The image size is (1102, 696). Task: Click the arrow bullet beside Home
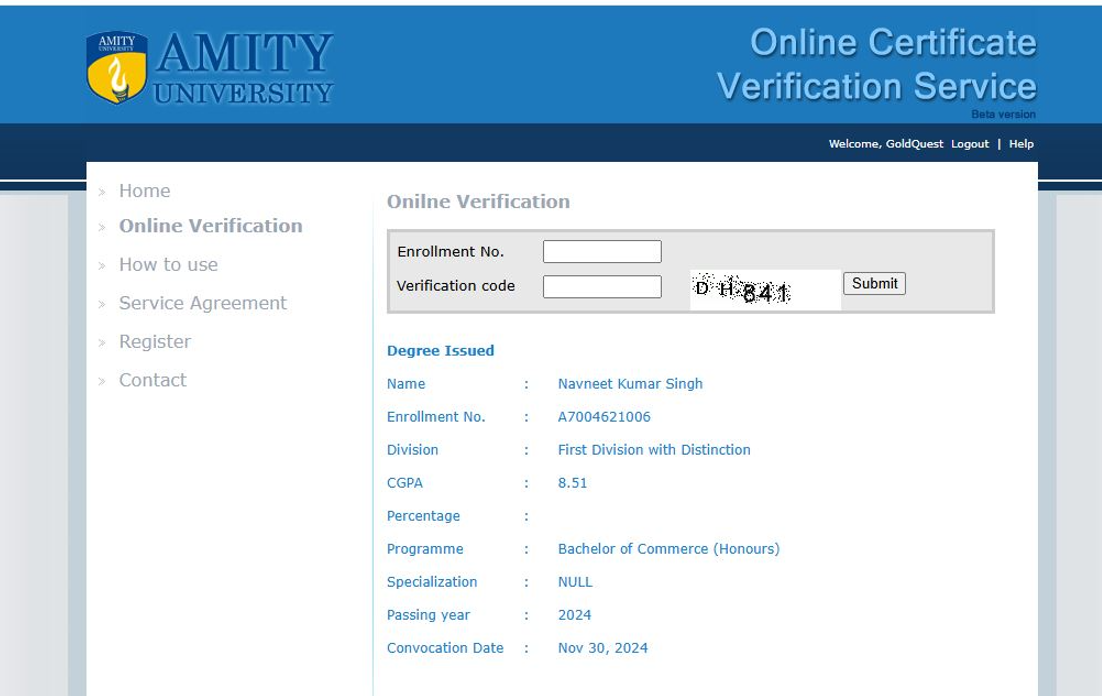coord(102,192)
